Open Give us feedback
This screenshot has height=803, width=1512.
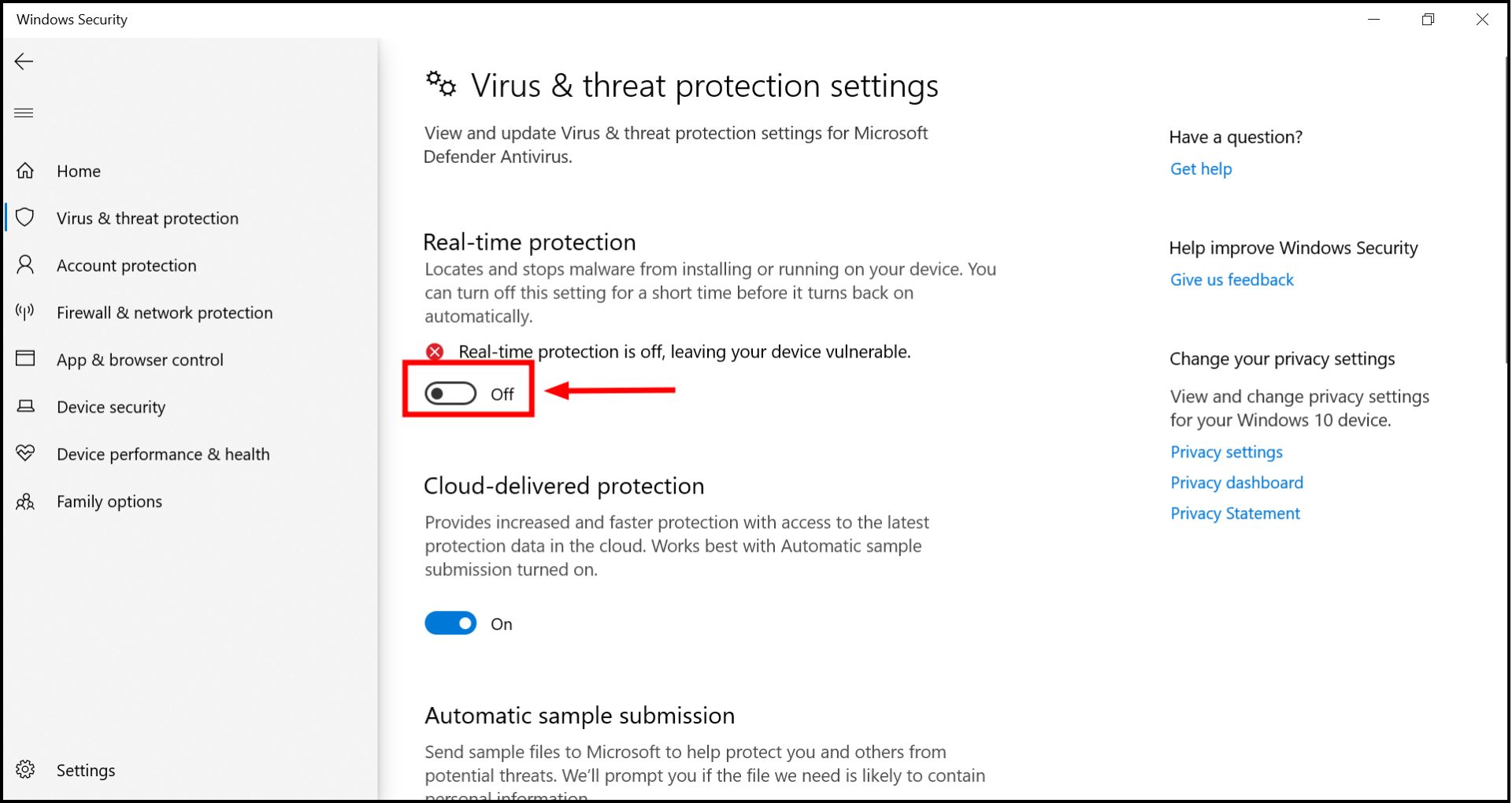pyautogui.click(x=1231, y=279)
